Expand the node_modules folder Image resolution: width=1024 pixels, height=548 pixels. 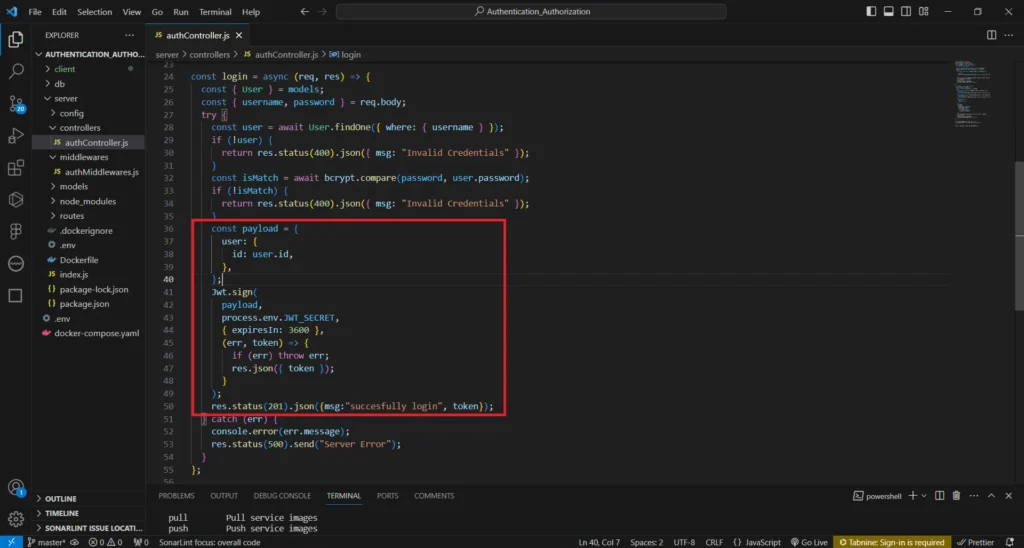88,201
